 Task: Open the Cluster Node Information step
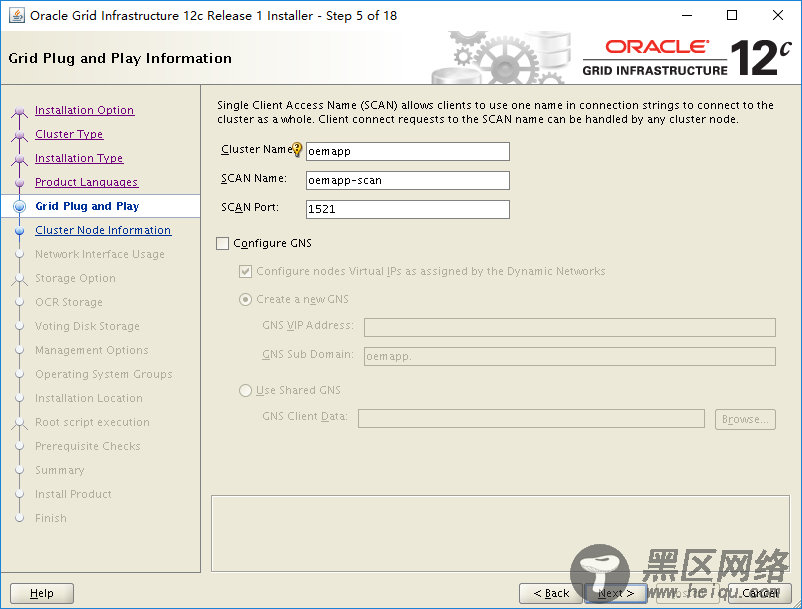click(x=103, y=231)
